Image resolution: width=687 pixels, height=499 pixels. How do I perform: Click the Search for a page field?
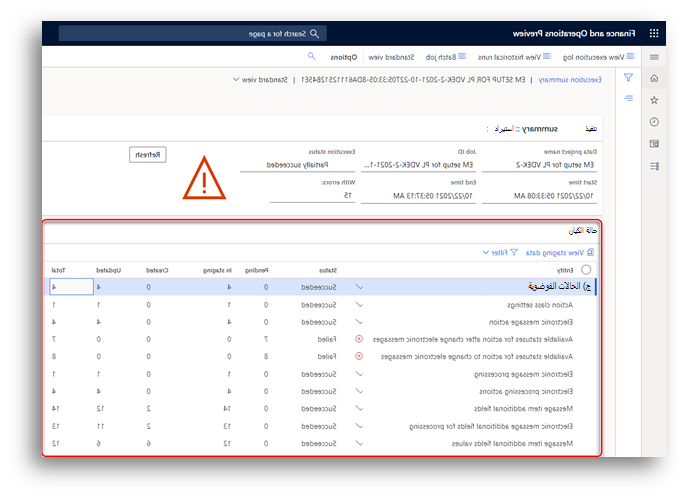point(193,33)
